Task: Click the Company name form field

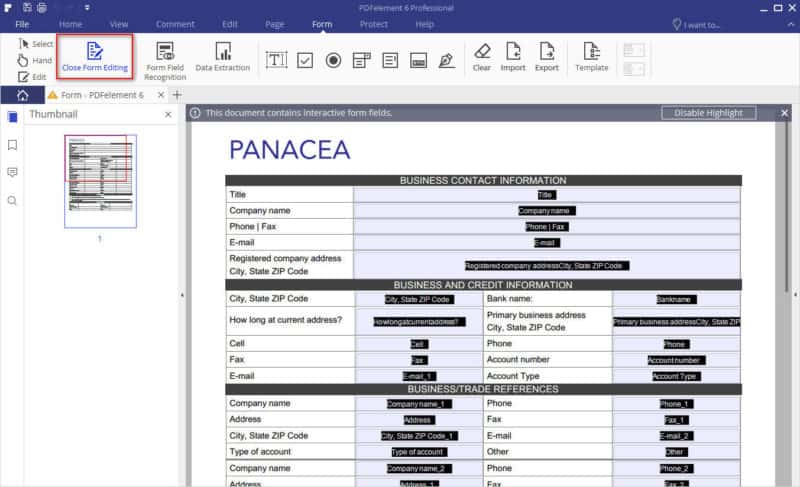Action: pos(546,211)
